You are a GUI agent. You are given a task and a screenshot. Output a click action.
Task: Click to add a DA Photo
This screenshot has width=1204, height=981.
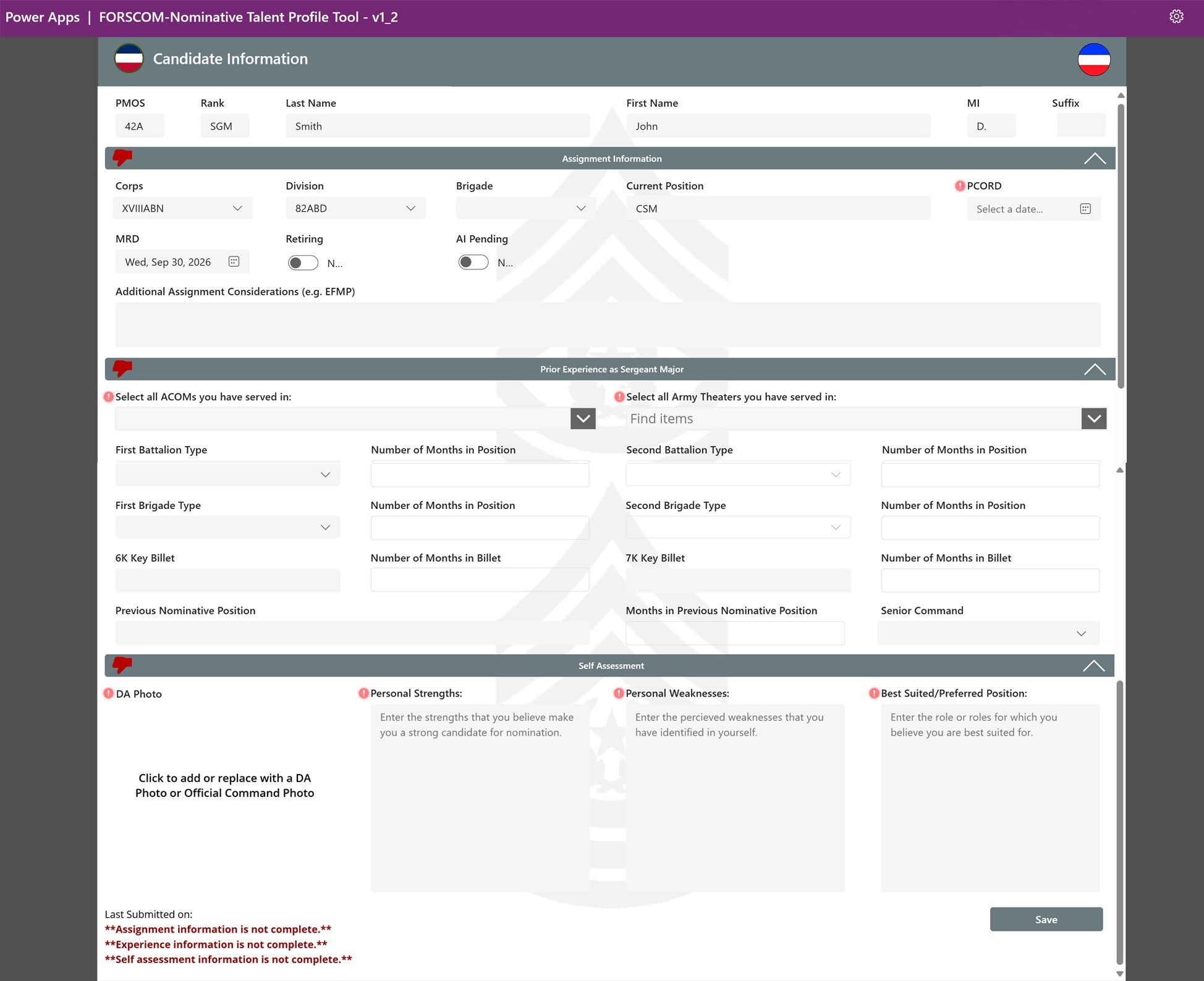(x=224, y=785)
